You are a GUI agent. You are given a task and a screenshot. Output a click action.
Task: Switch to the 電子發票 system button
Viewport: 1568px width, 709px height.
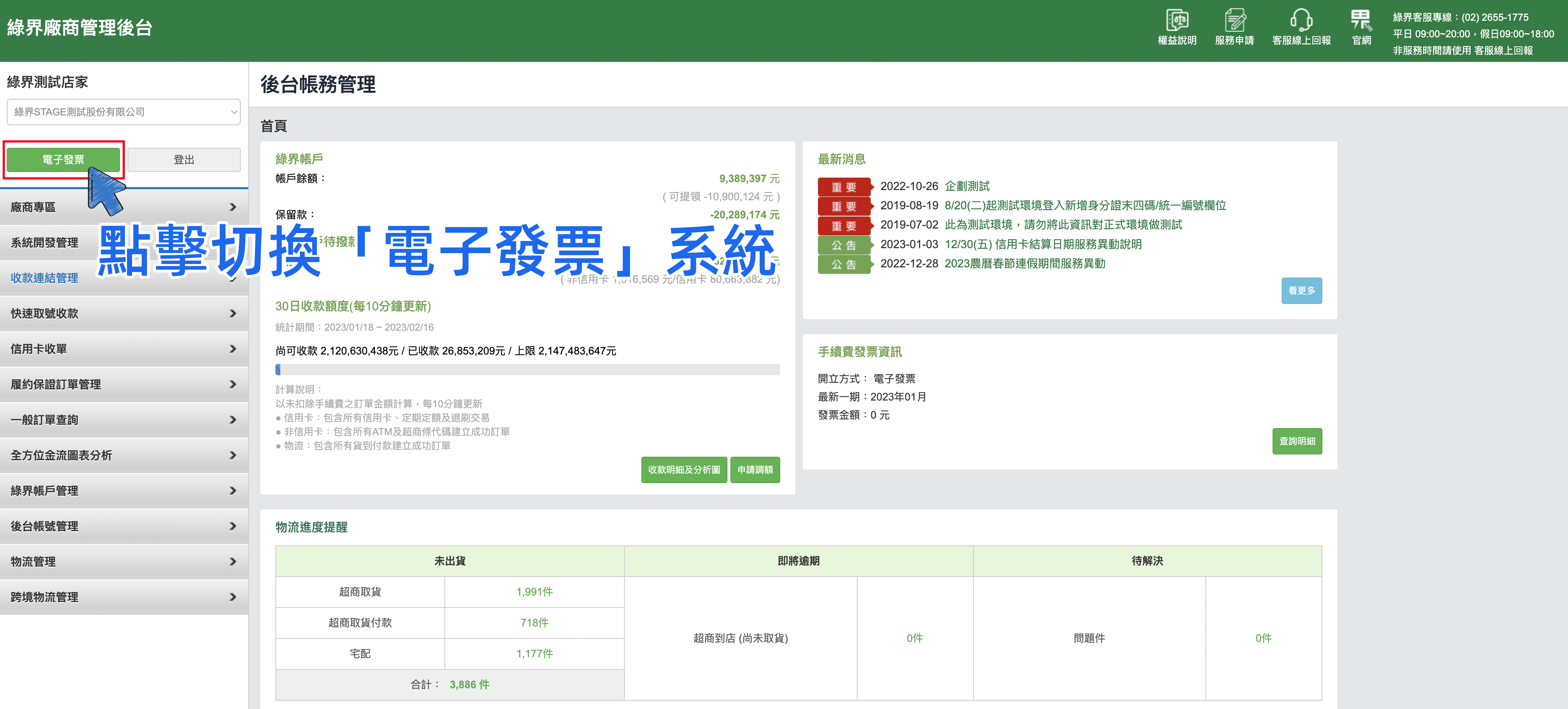coord(63,160)
